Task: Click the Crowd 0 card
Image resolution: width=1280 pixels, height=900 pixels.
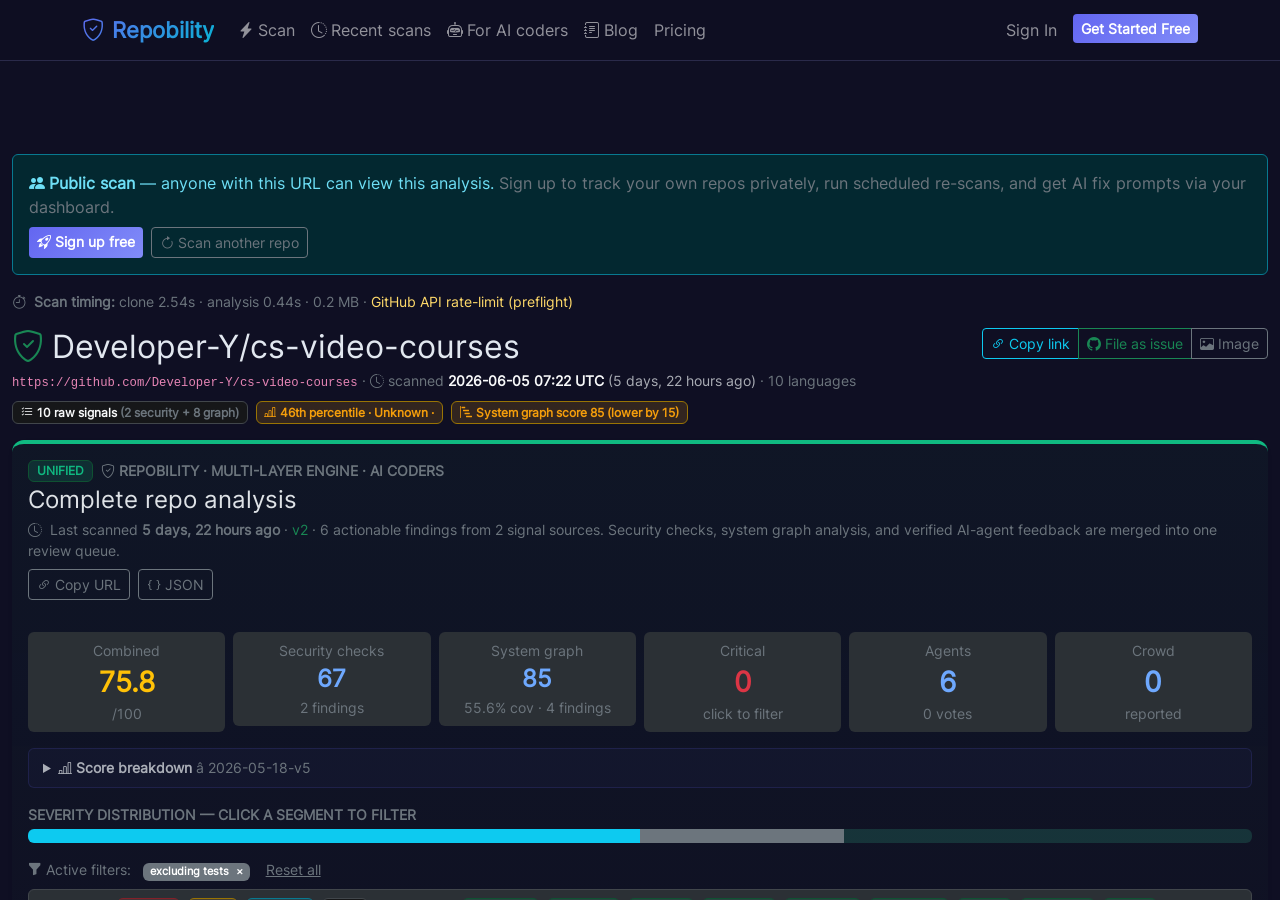Action: pyautogui.click(x=1153, y=682)
